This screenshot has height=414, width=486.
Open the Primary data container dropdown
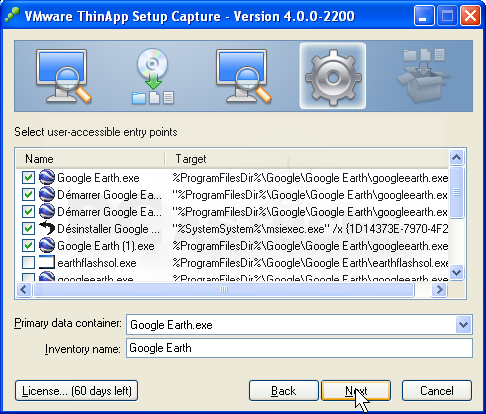(x=463, y=325)
